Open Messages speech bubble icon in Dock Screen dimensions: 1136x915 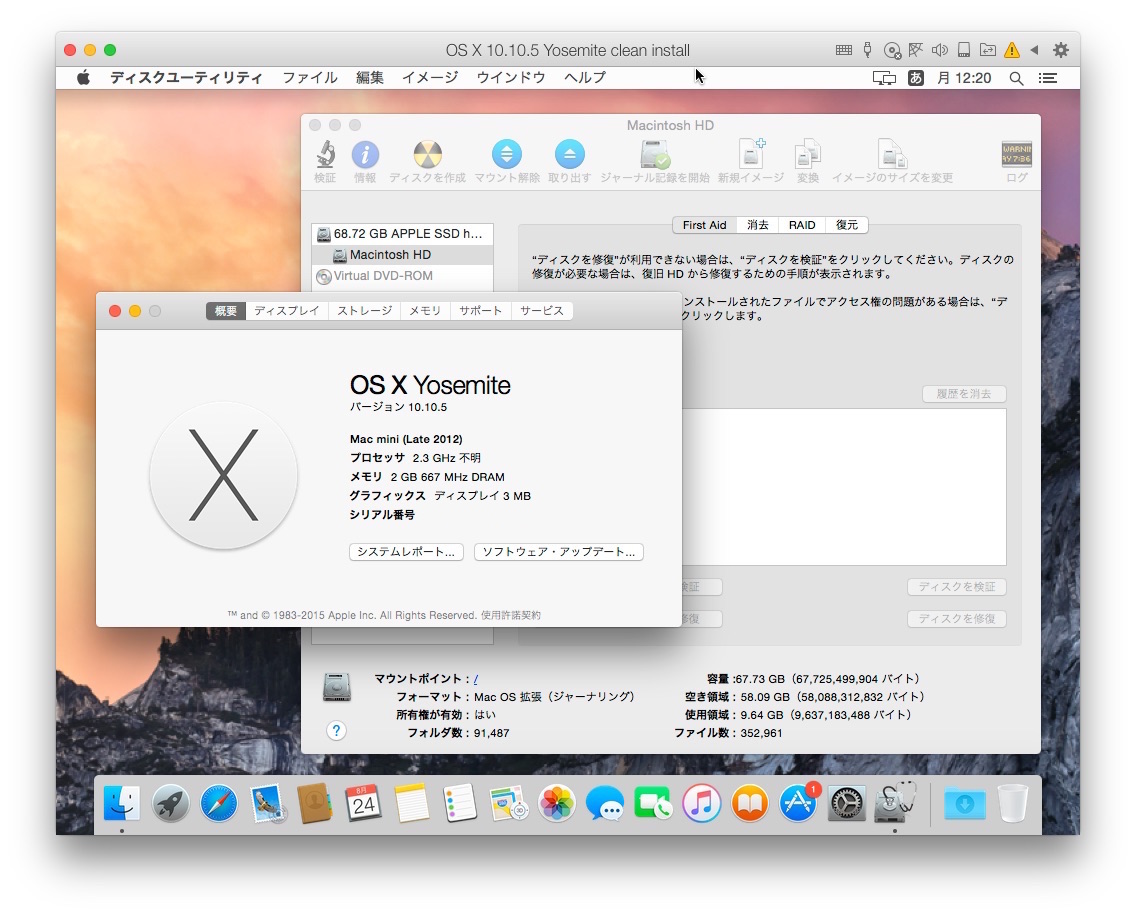(x=604, y=803)
